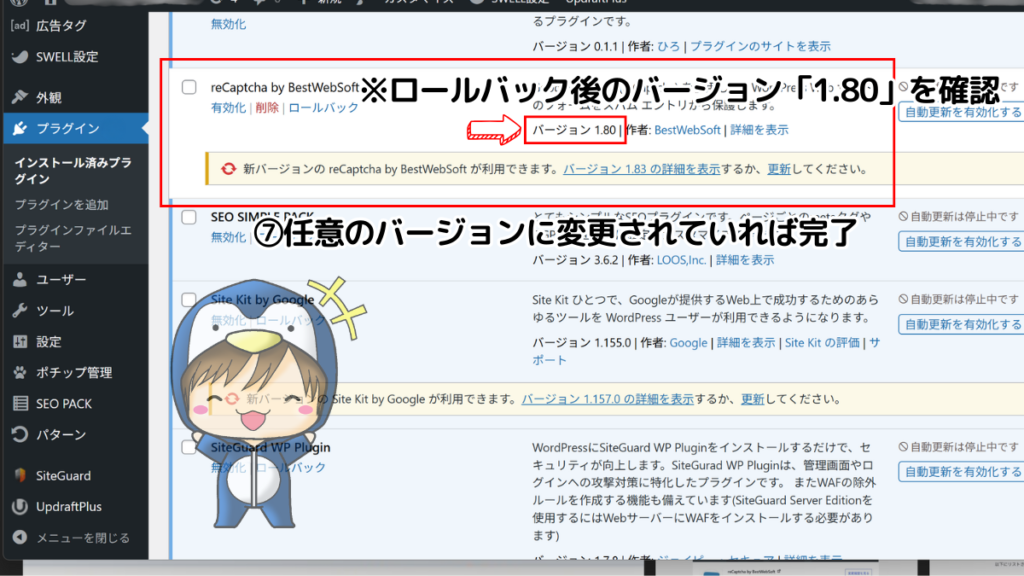1024x576 pixels.
Task: Tick the Site Kit by Google checkbox
Action: 189,299
